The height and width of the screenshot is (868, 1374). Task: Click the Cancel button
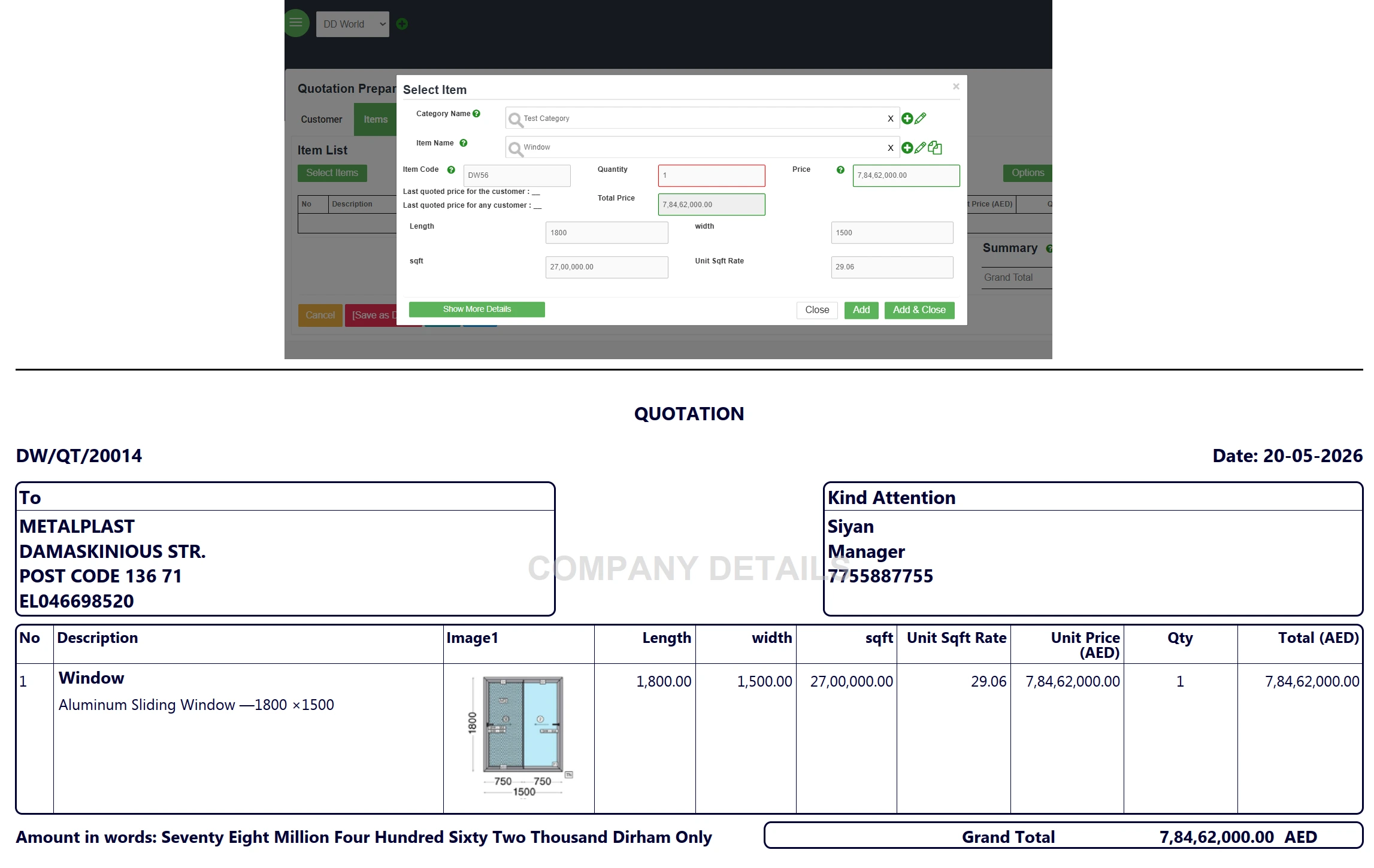[x=320, y=315]
